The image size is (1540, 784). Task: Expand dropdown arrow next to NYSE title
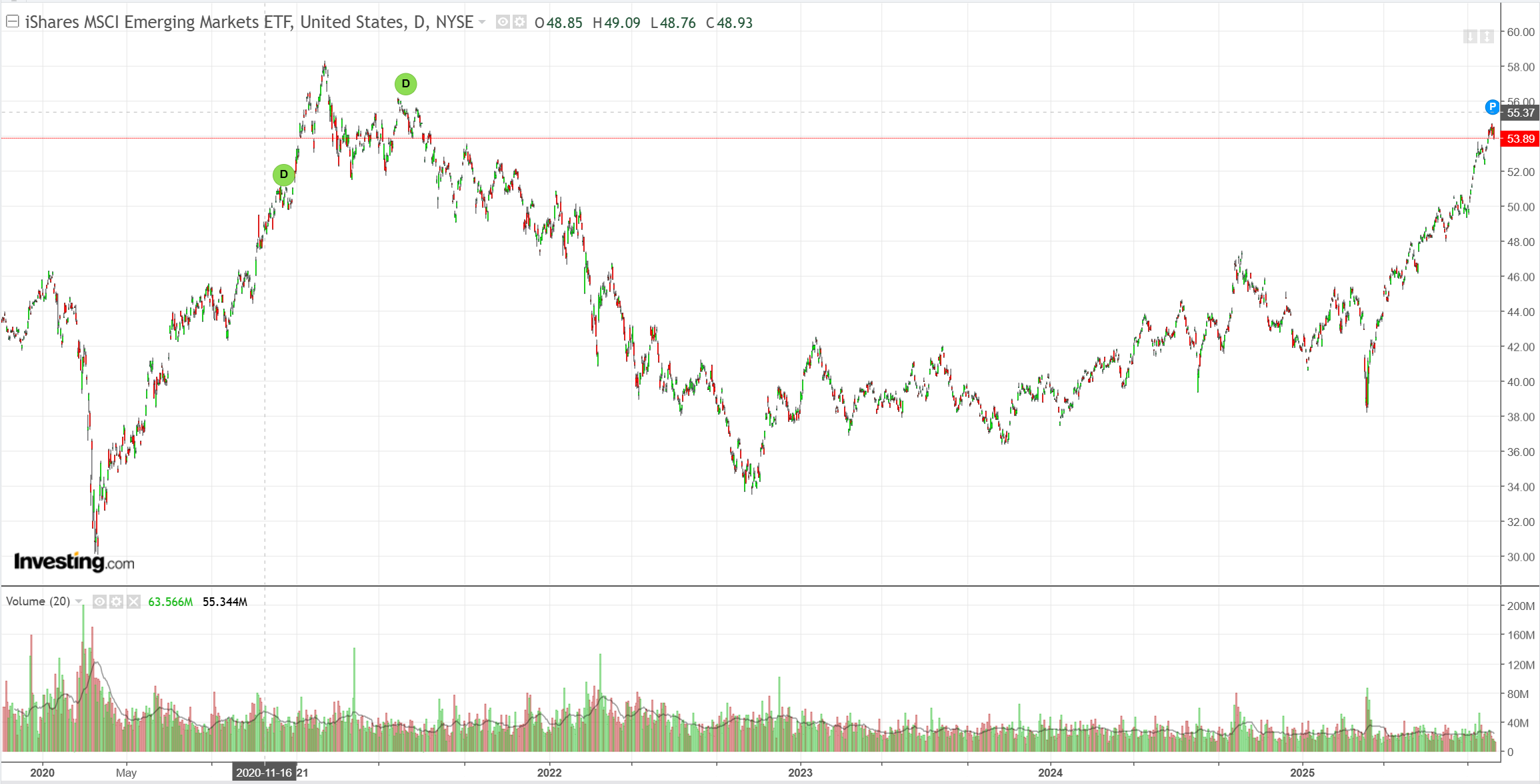(x=482, y=22)
